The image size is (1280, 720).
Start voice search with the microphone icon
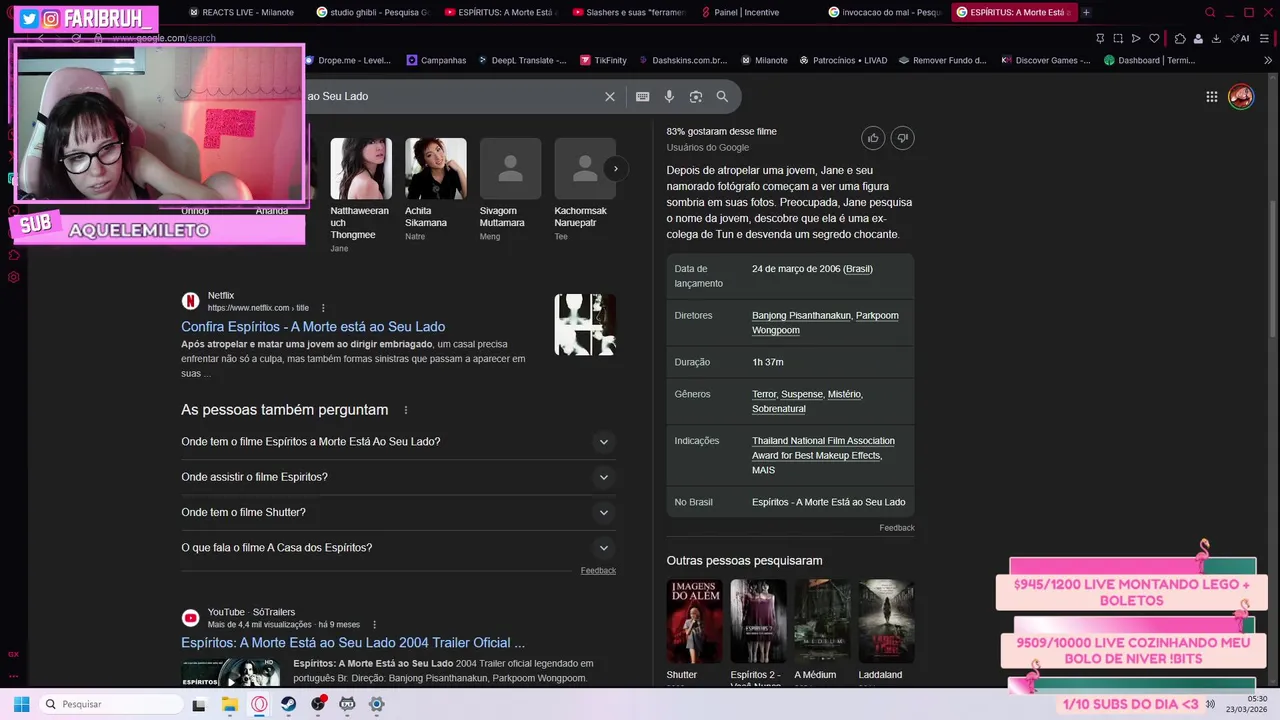pos(669,97)
